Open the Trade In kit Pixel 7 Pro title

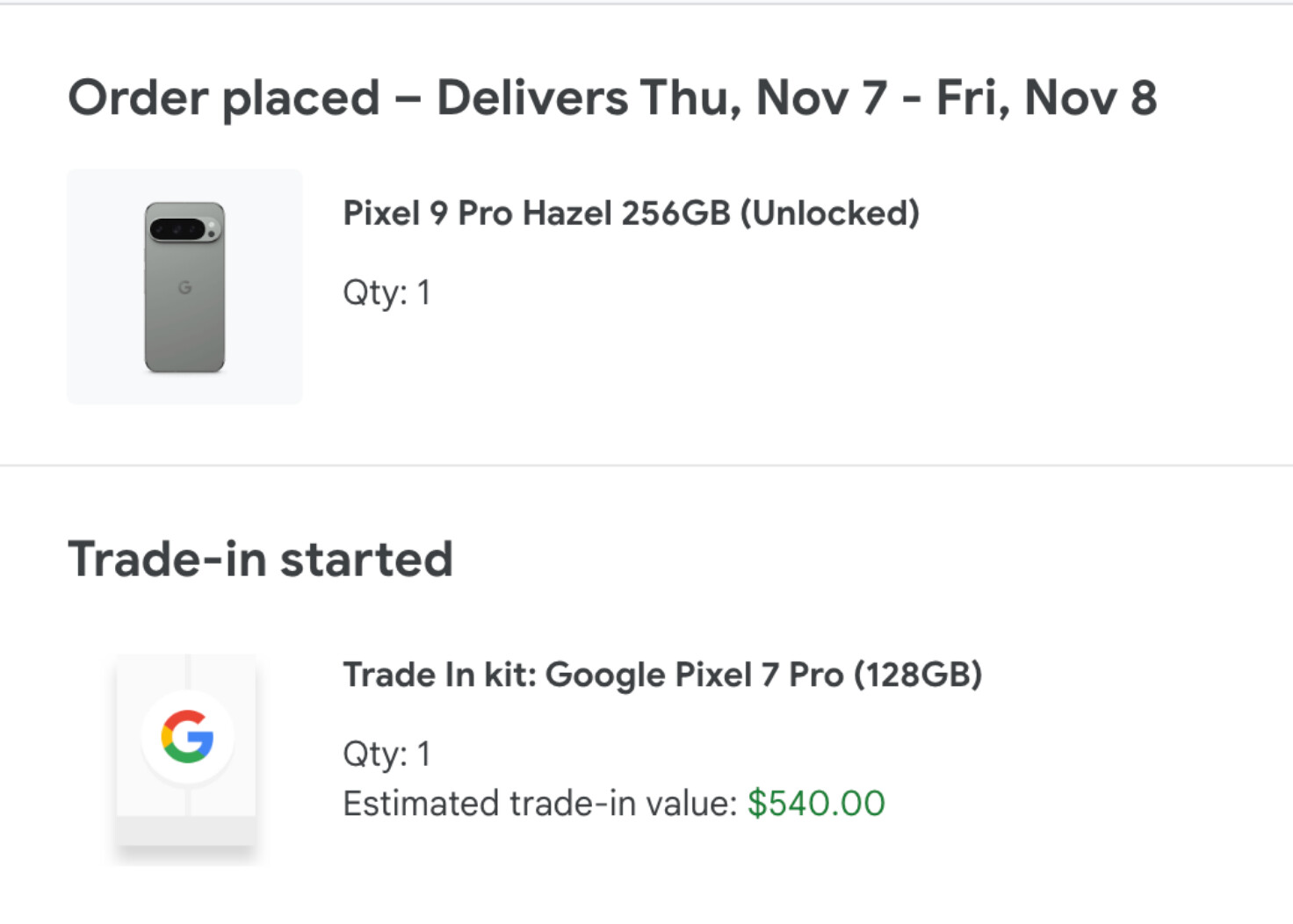point(661,675)
